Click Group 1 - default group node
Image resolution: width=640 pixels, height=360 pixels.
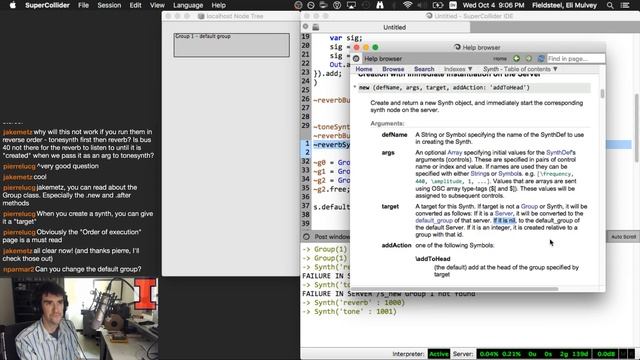(x=231, y=45)
